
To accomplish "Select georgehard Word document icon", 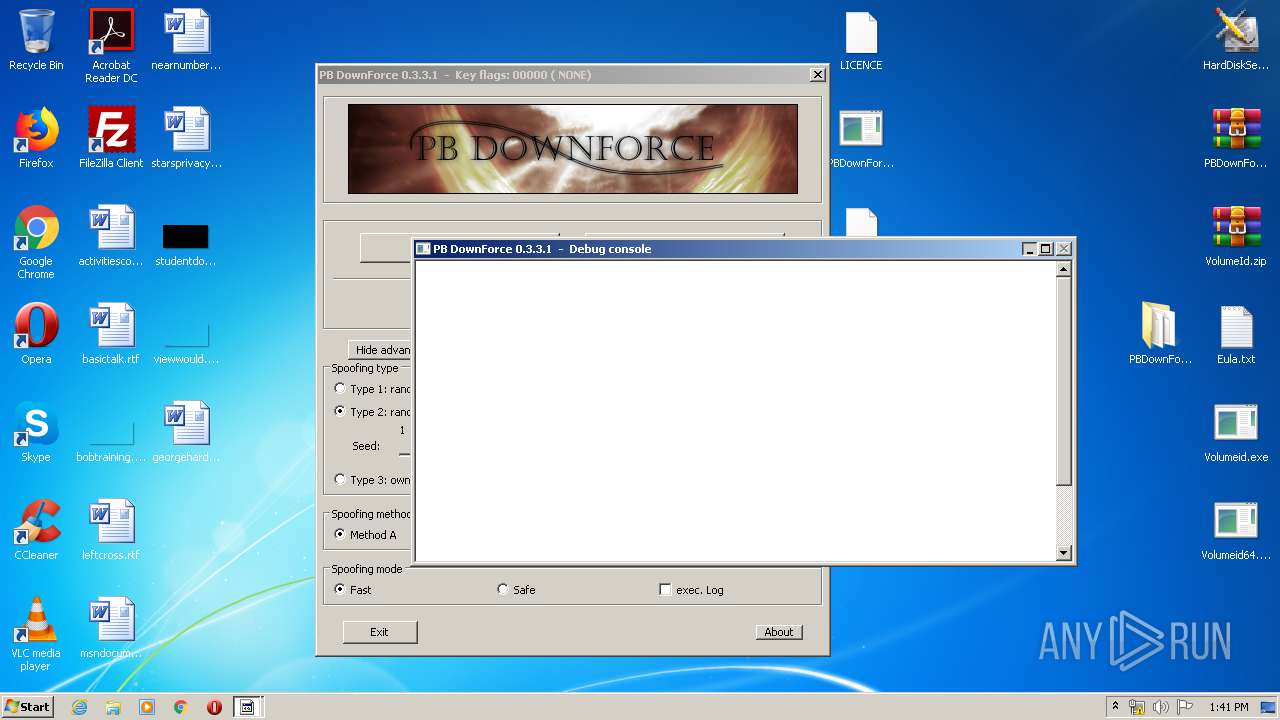I will pos(186,433).
